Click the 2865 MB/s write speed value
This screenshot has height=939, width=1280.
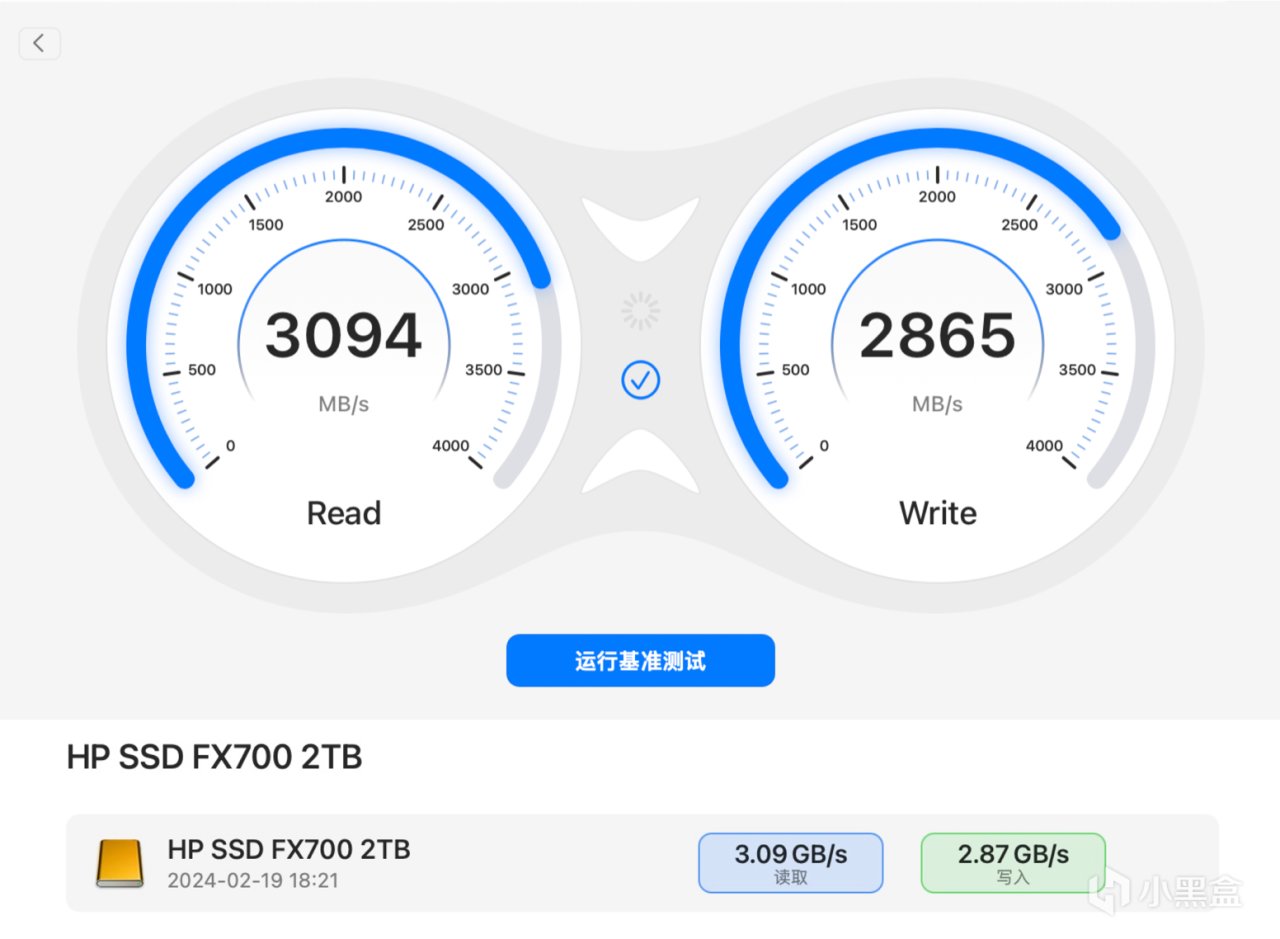[x=937, y=336]
